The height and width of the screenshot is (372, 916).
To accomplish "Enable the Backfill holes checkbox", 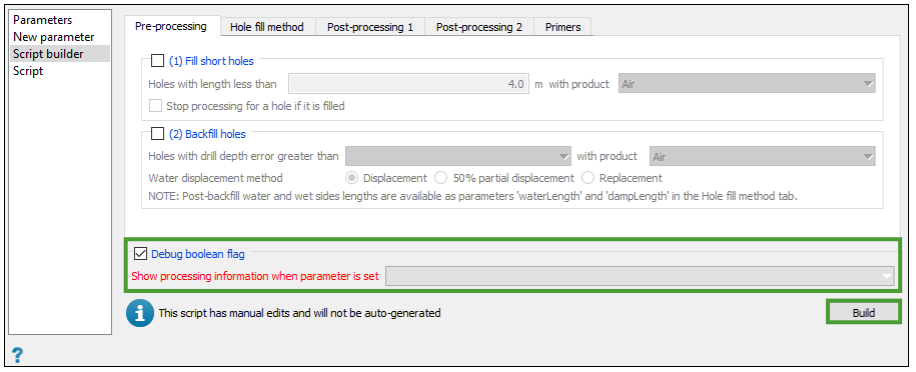I will [x=158, y=134].
